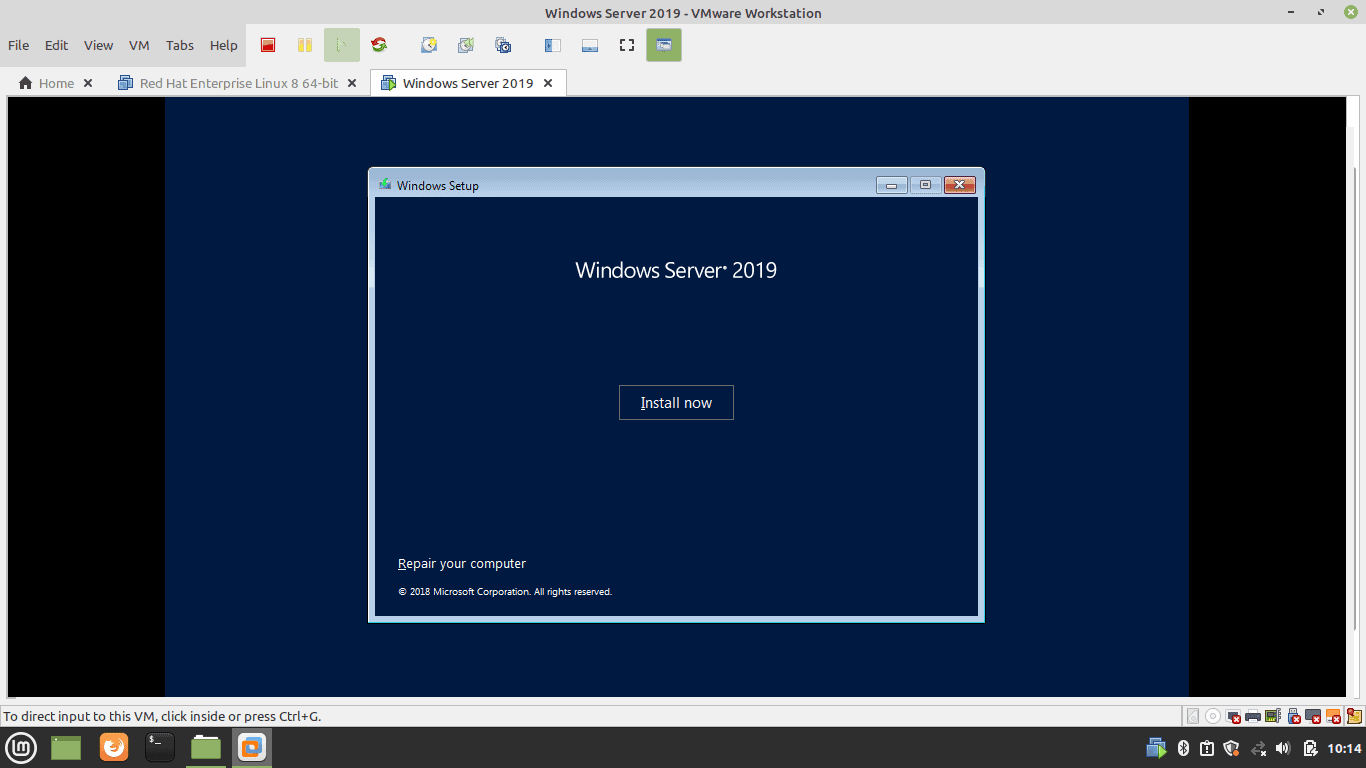Click the CD/DVD drive status icon
Image resolution: width=1366 pixels, height=768 pixels.
click(1213, 716)
